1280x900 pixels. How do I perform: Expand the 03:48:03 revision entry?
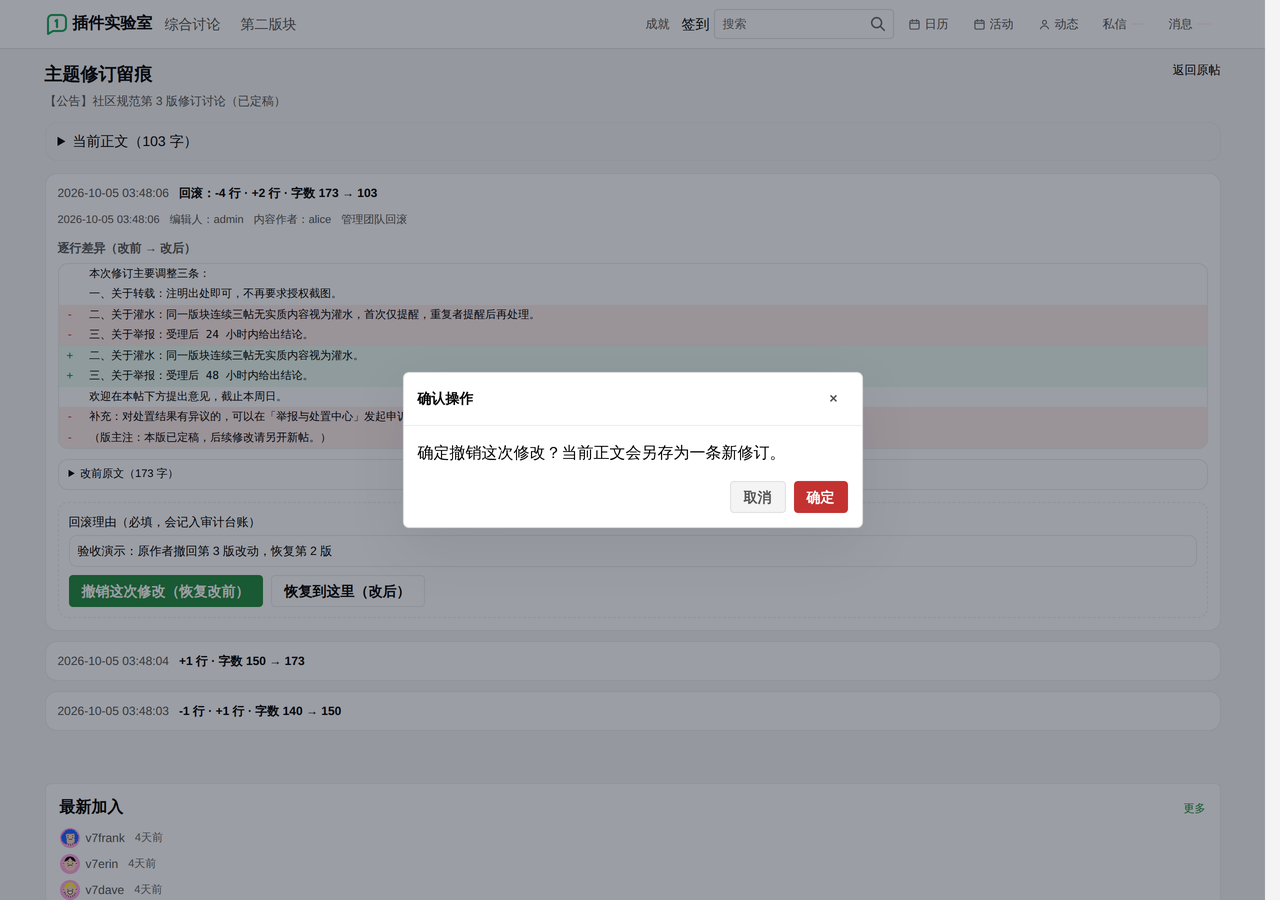pos(632,711)
